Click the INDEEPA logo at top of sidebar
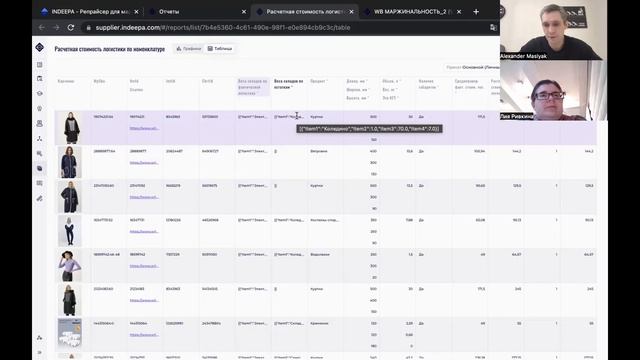 coord(40,47)
